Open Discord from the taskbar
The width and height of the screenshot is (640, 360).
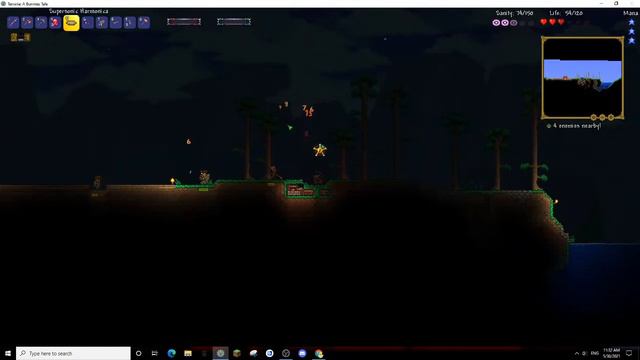[x=302, y=353]
